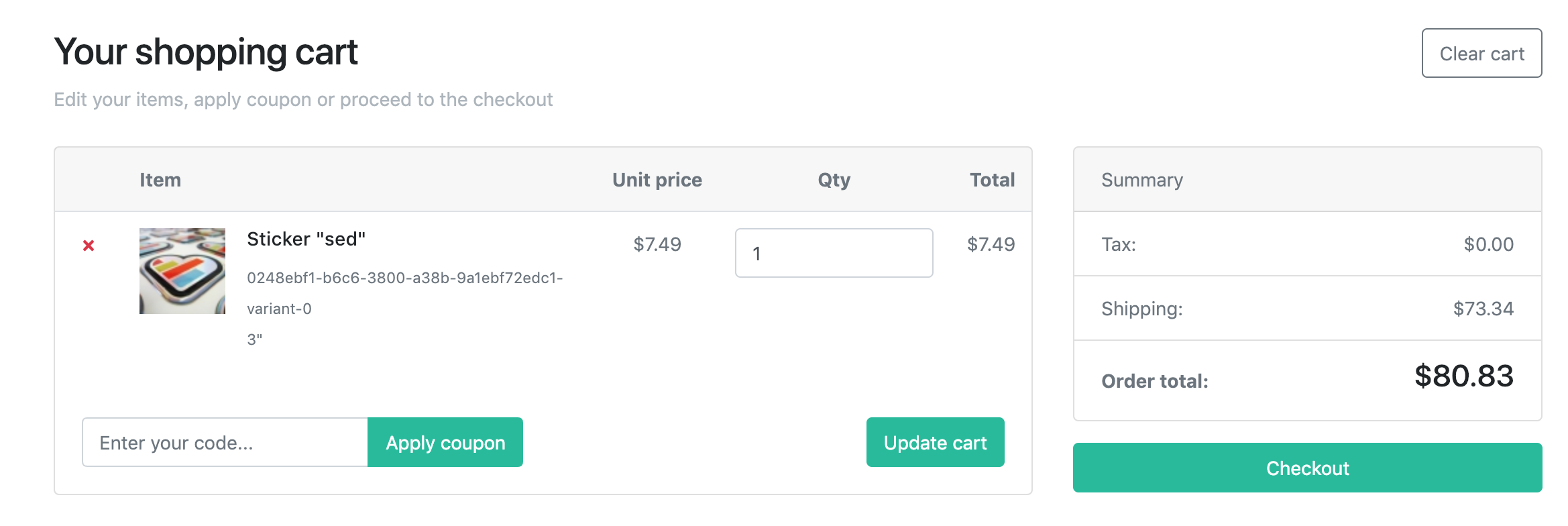
Task: Click the Summary panel header
Action: coord(1142,180)
